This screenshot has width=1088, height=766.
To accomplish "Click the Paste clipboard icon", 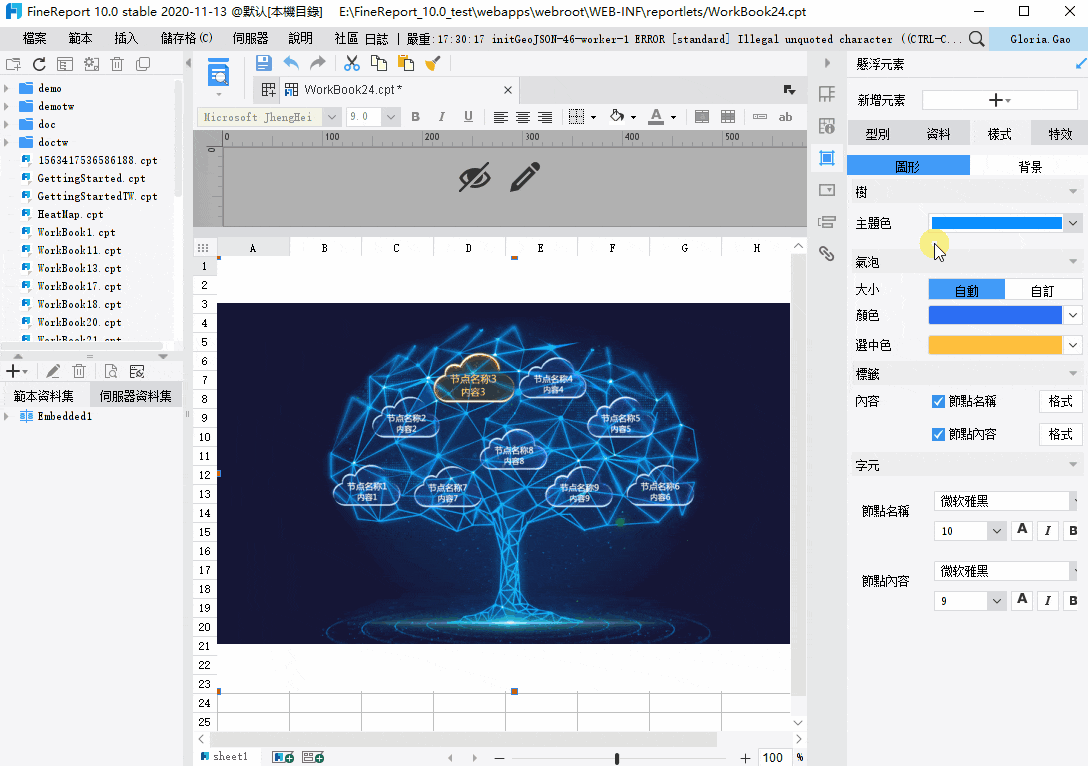I will (405, 63).
